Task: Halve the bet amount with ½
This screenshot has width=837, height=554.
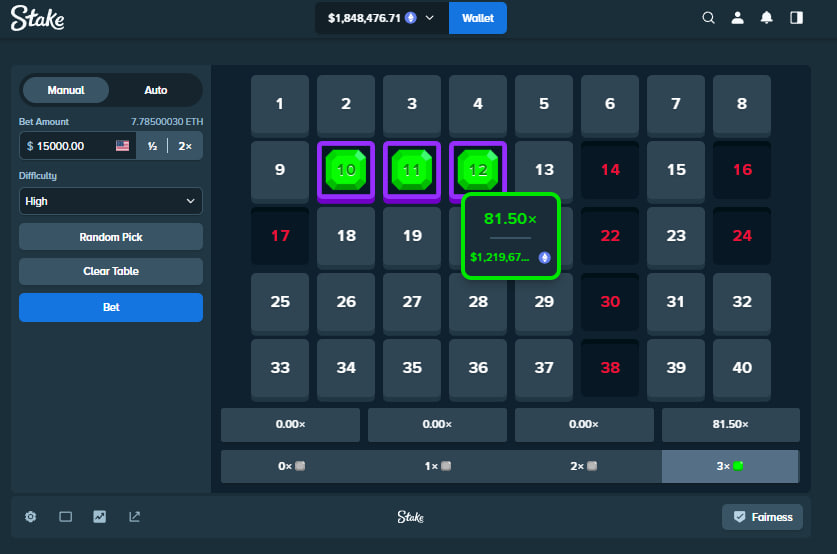Action: click(x=152, y=146)
